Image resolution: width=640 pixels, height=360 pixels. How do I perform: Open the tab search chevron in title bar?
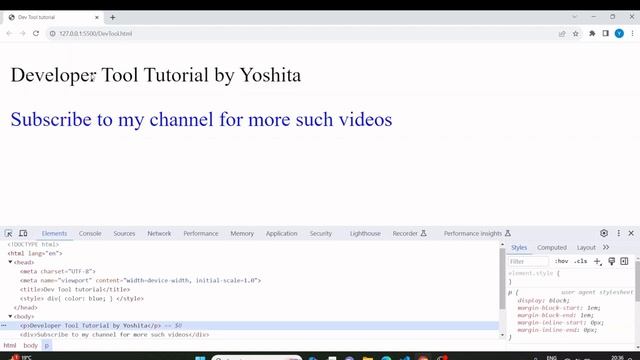coord(575,17)
